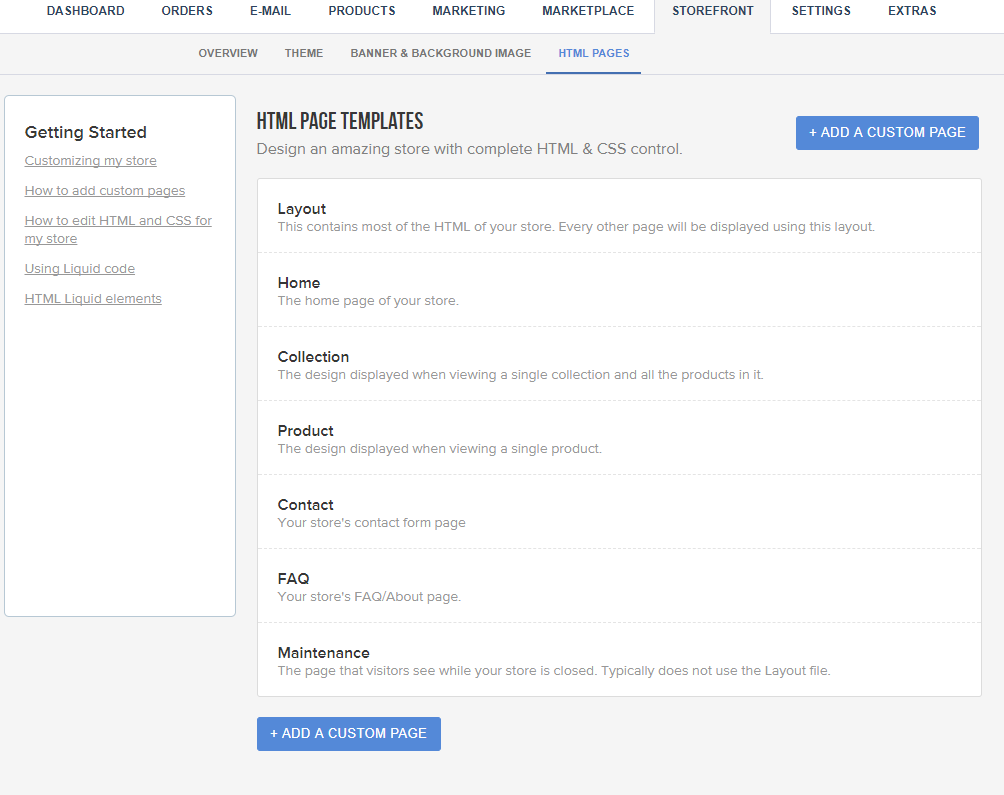Open the HTML Liquid elements link
Viewport: 1004px width, 795px height.
click(93, 299)
